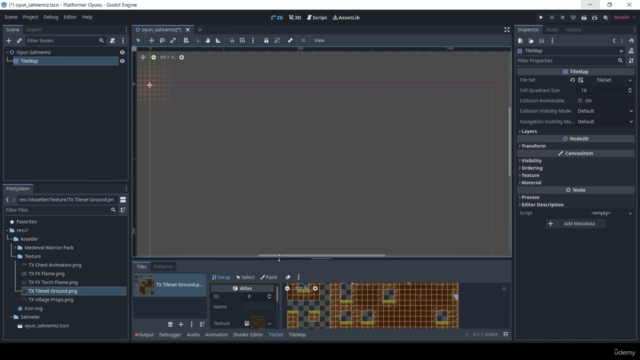Viewport: 640px width, 360px height.
Task: Toggle distraction-free mode icon
Action: [507, 30]
